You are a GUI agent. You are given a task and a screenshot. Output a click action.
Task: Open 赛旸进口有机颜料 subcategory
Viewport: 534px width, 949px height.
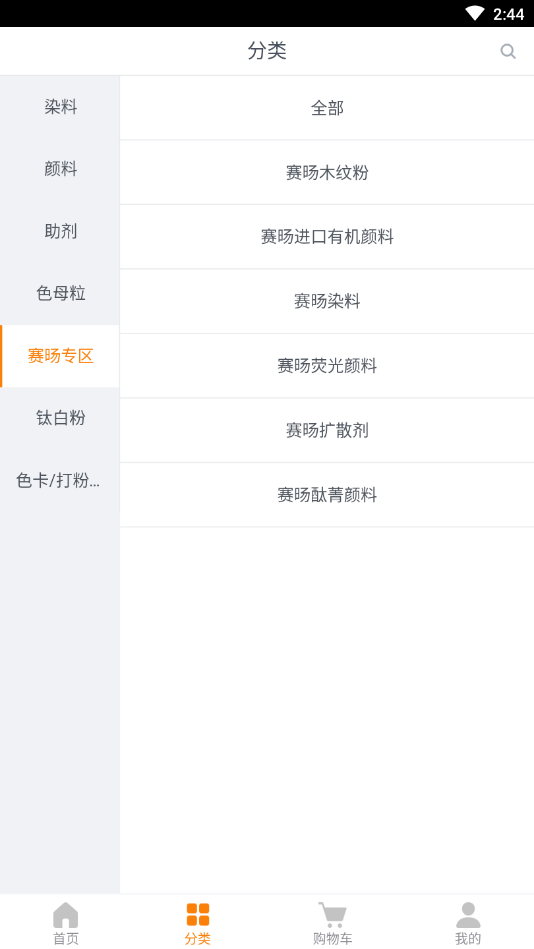coord(327,237)
